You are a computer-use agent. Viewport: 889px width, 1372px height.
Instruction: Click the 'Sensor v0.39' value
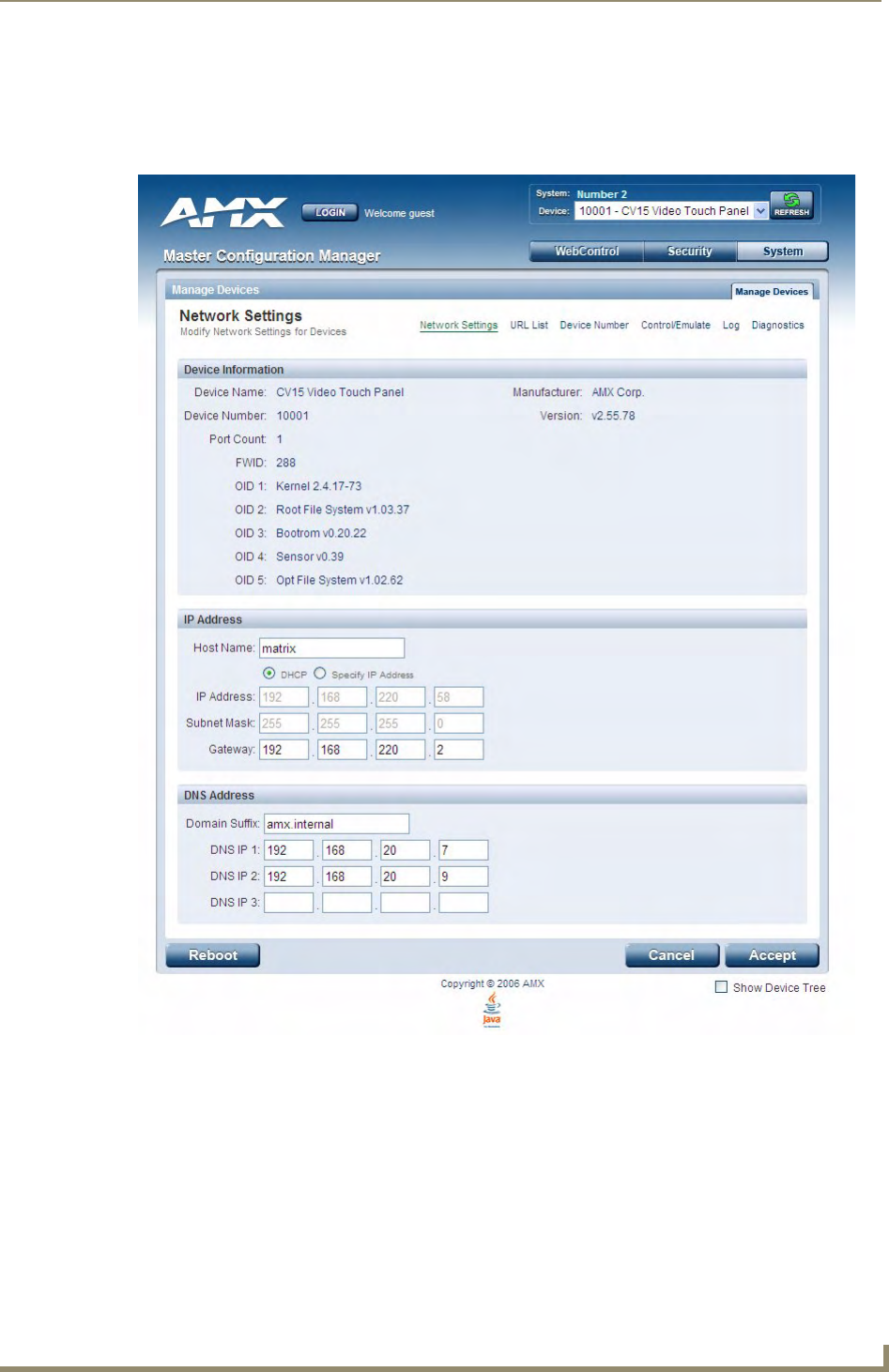(310, 556)
